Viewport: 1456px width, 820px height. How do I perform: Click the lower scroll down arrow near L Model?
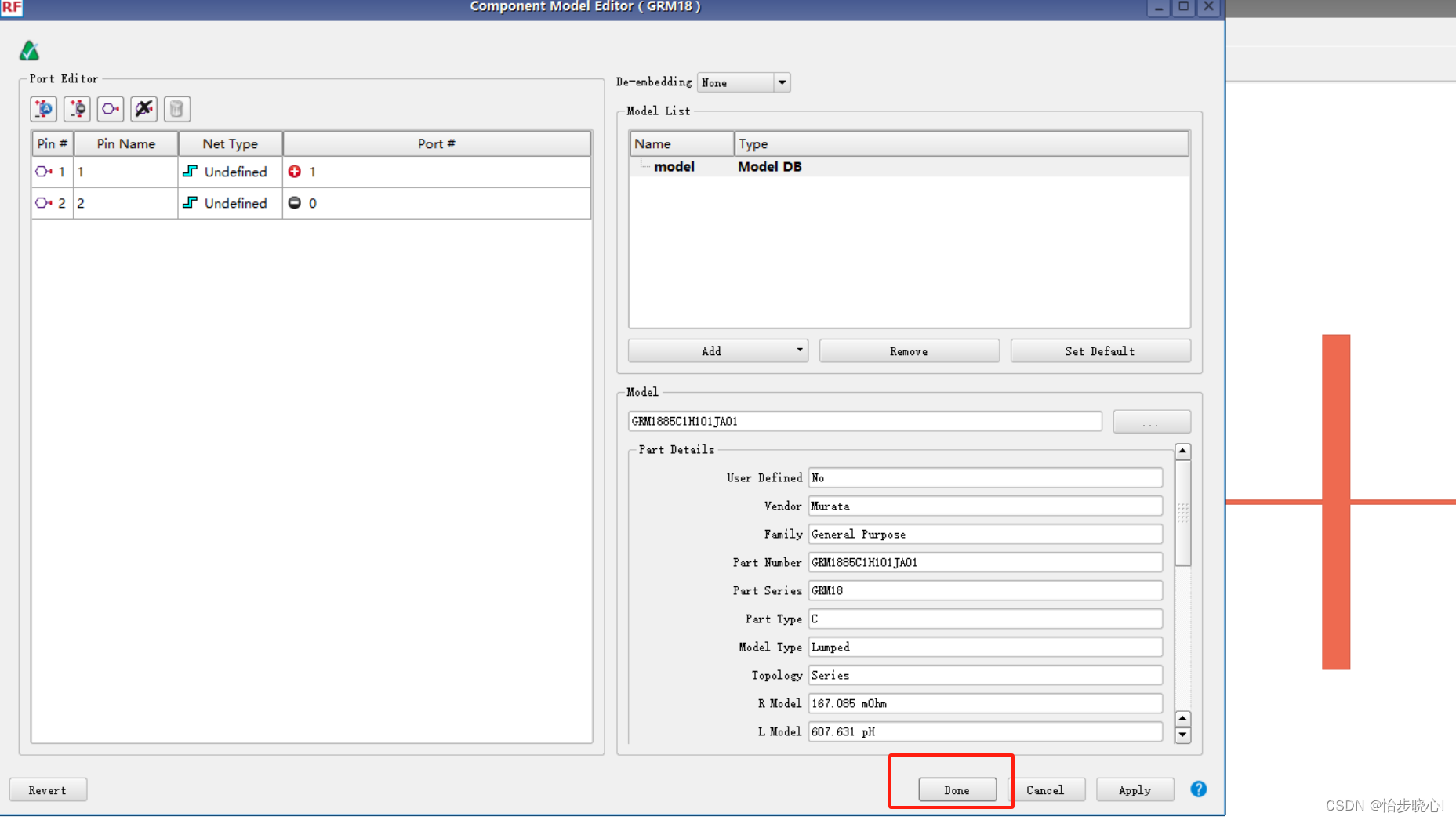1182,735
